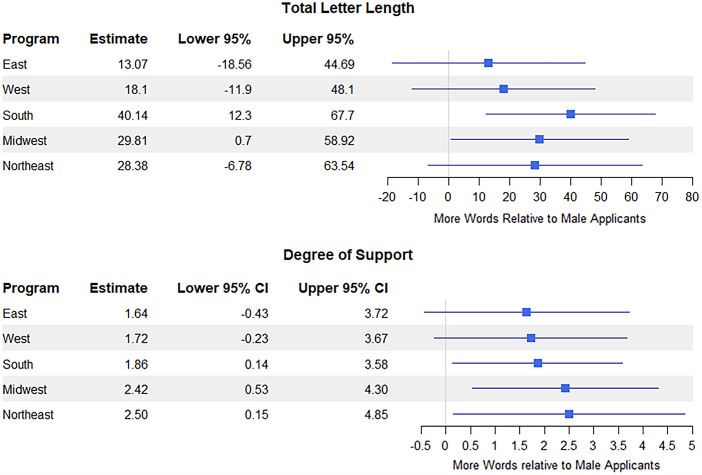The height and width of the screenshot is (475, 702).
Task: Click the Northeast square marker in Degree of Support plot
Action: (569, 413)
